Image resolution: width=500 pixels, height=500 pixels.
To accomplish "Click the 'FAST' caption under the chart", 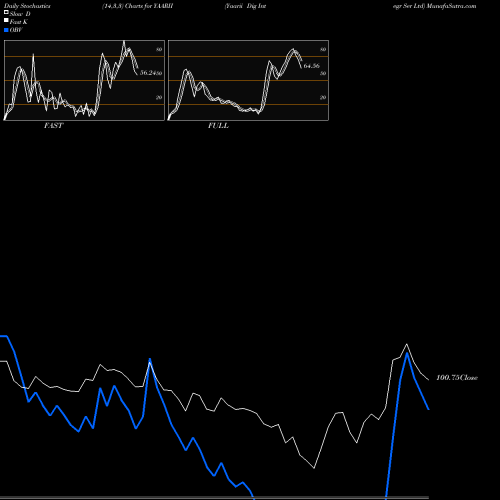I will pos(53,126).
